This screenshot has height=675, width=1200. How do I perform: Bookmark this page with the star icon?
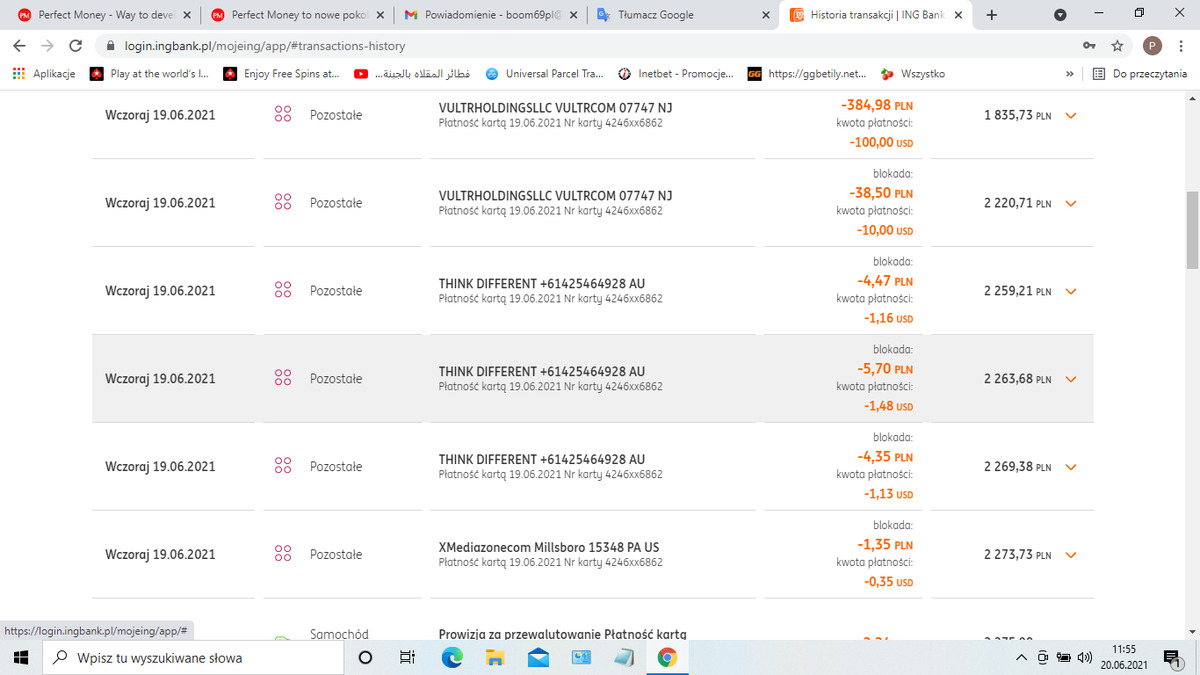[x=1117, y=46]
